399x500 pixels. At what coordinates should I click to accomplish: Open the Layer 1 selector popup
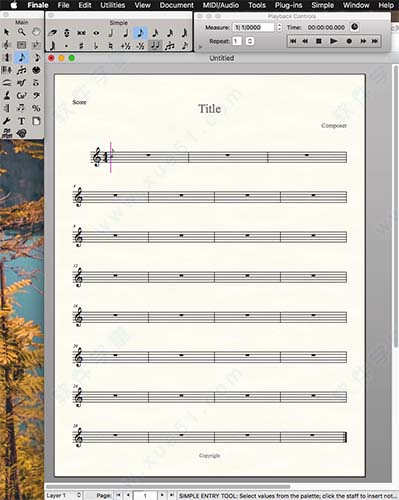[64, 495]
